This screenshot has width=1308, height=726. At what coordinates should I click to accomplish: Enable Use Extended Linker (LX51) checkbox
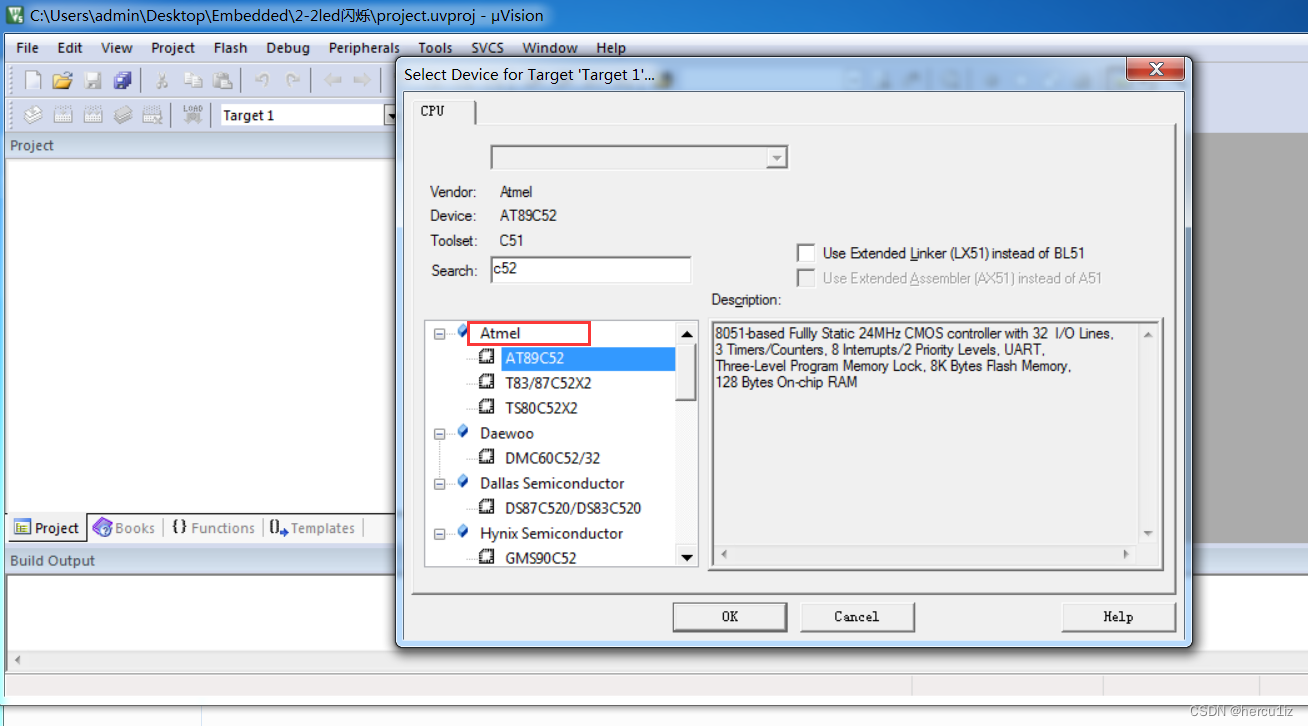[806, 253]
